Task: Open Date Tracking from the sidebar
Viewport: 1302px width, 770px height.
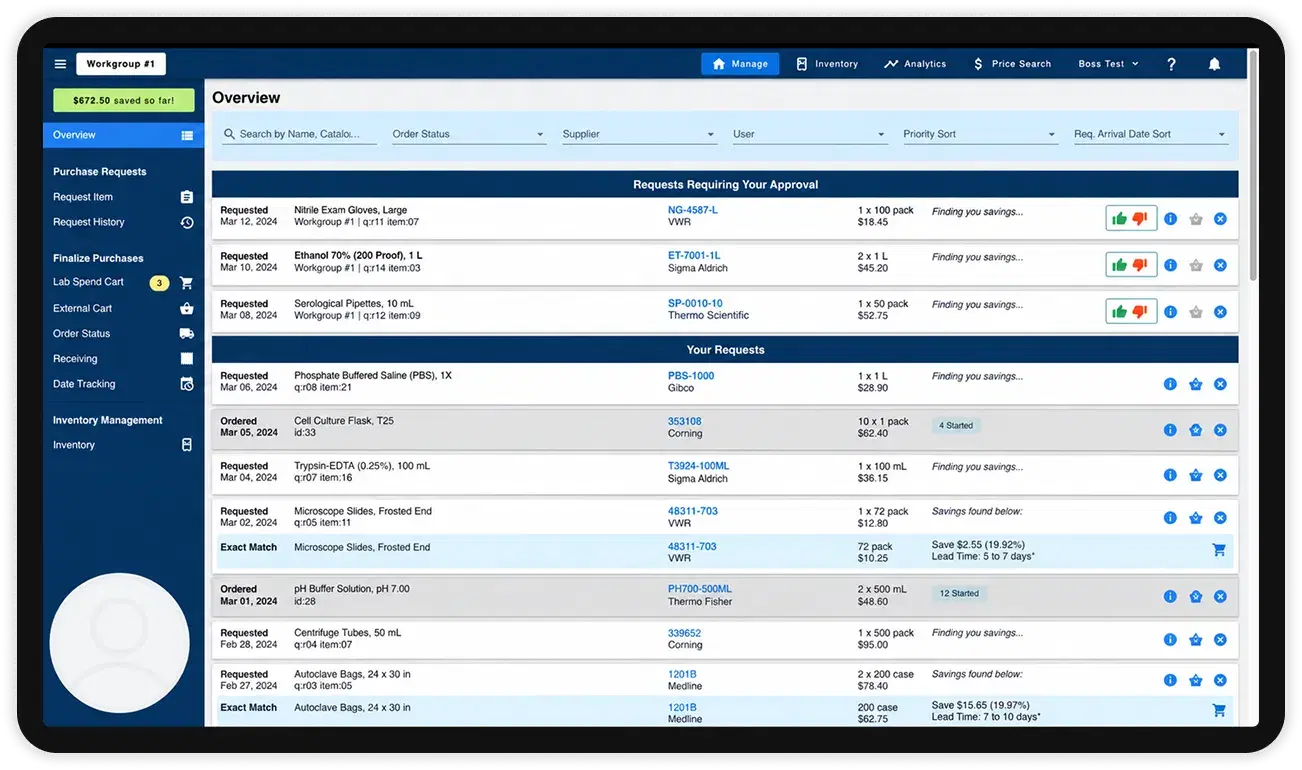Action: 123,384
